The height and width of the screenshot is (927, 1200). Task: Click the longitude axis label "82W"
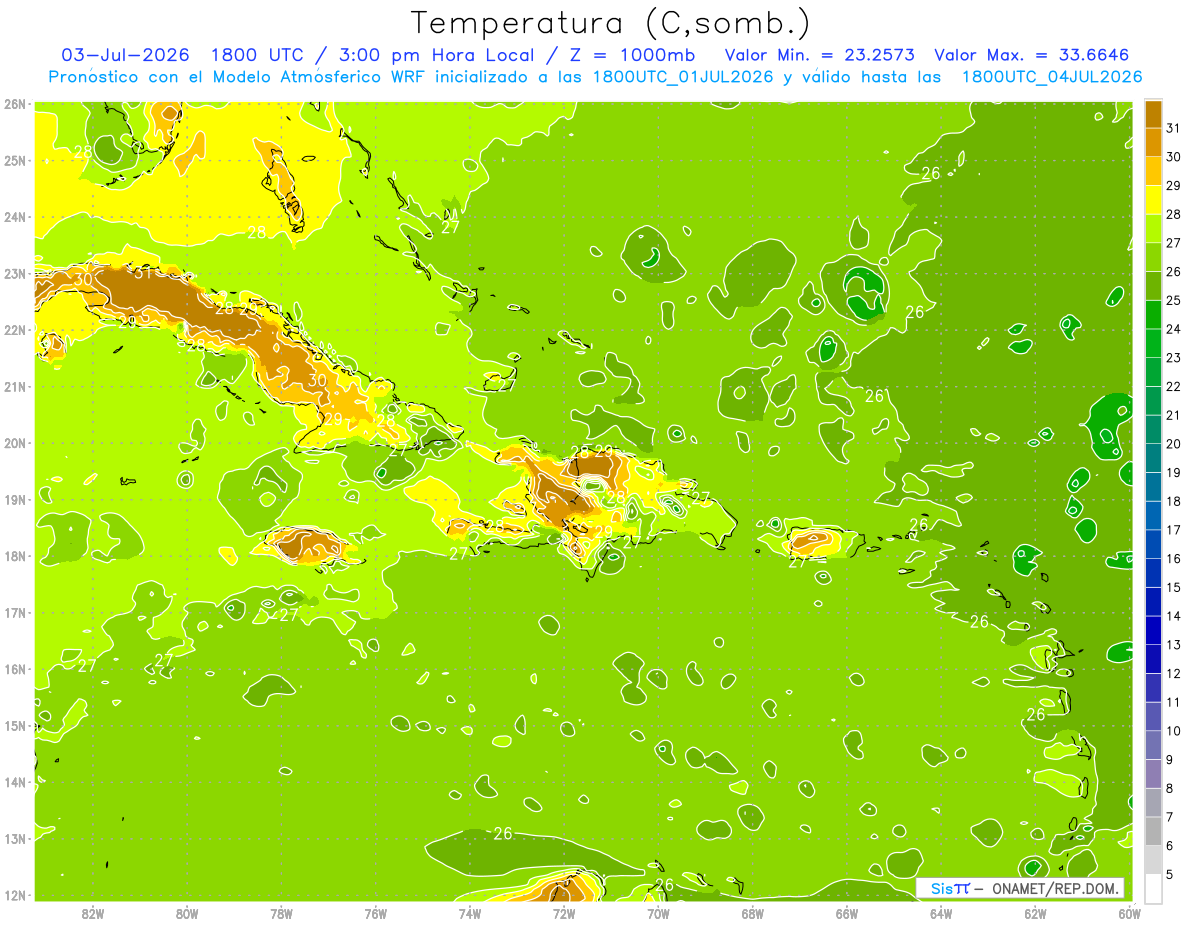click(93, 913)
